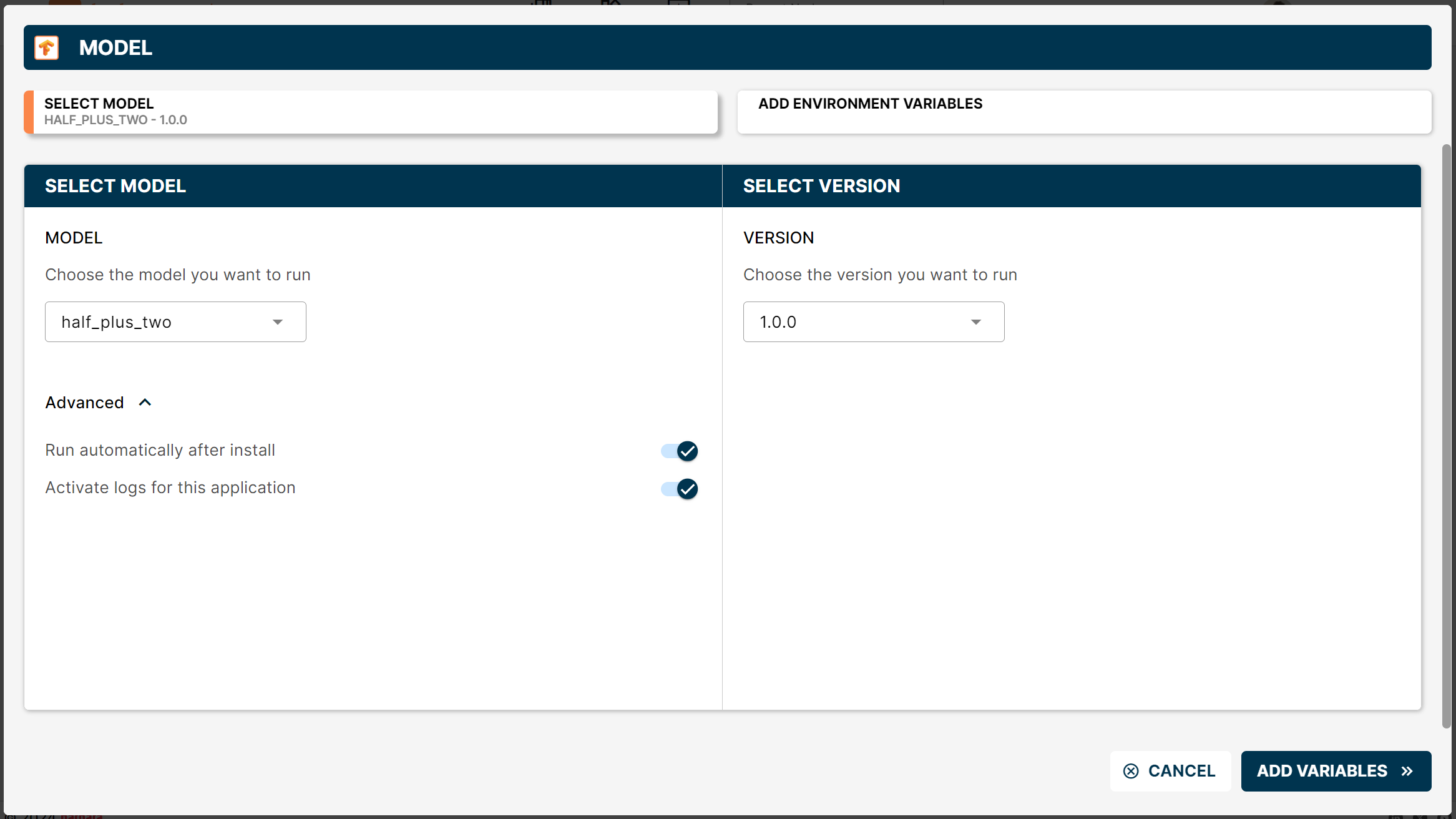Click the TensorFlow logo in the header
This screenshot has width=1456, height=819.
click(x=47, y=48)
